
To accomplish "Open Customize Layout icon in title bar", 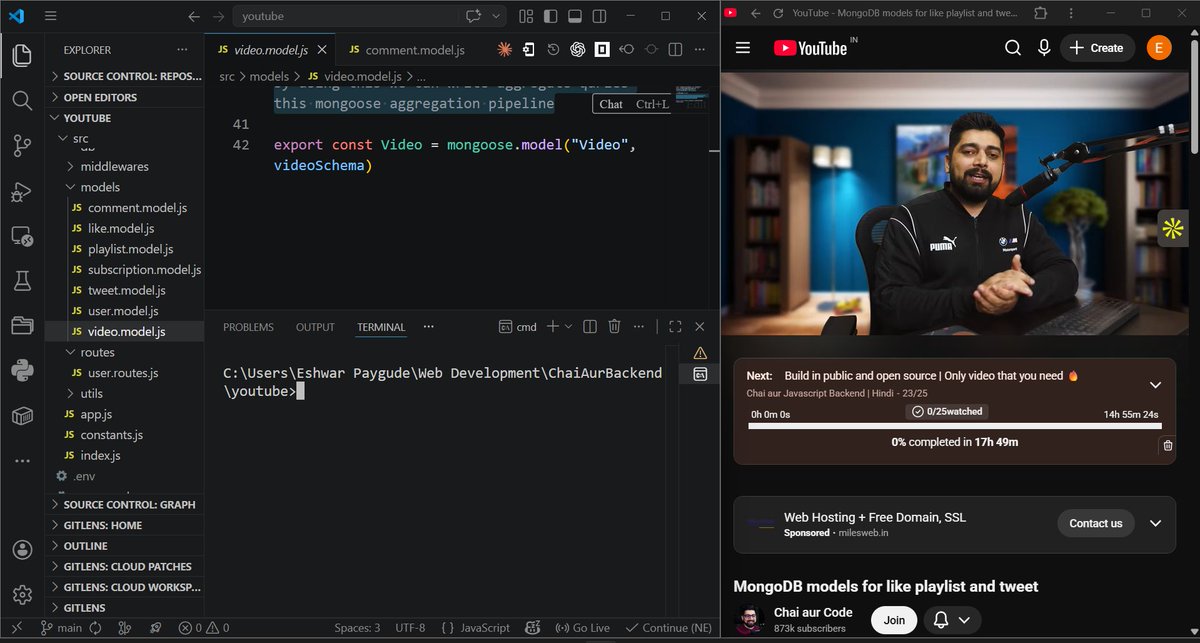I will click(x=526, y=16).
